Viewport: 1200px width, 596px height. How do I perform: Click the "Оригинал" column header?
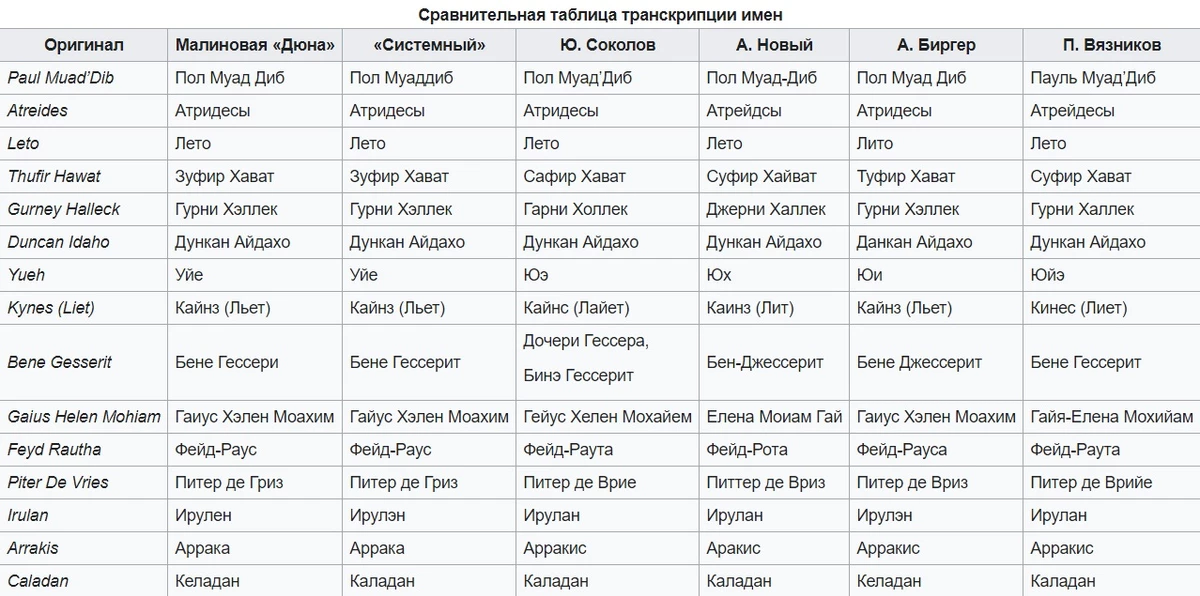tap(84, 45)
